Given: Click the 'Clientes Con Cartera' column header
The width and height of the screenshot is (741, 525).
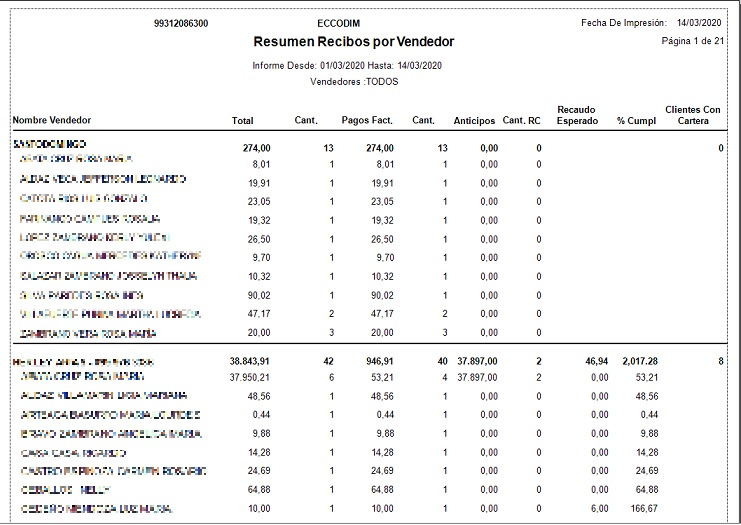Looking at the screenshot, I should [692, 115].
